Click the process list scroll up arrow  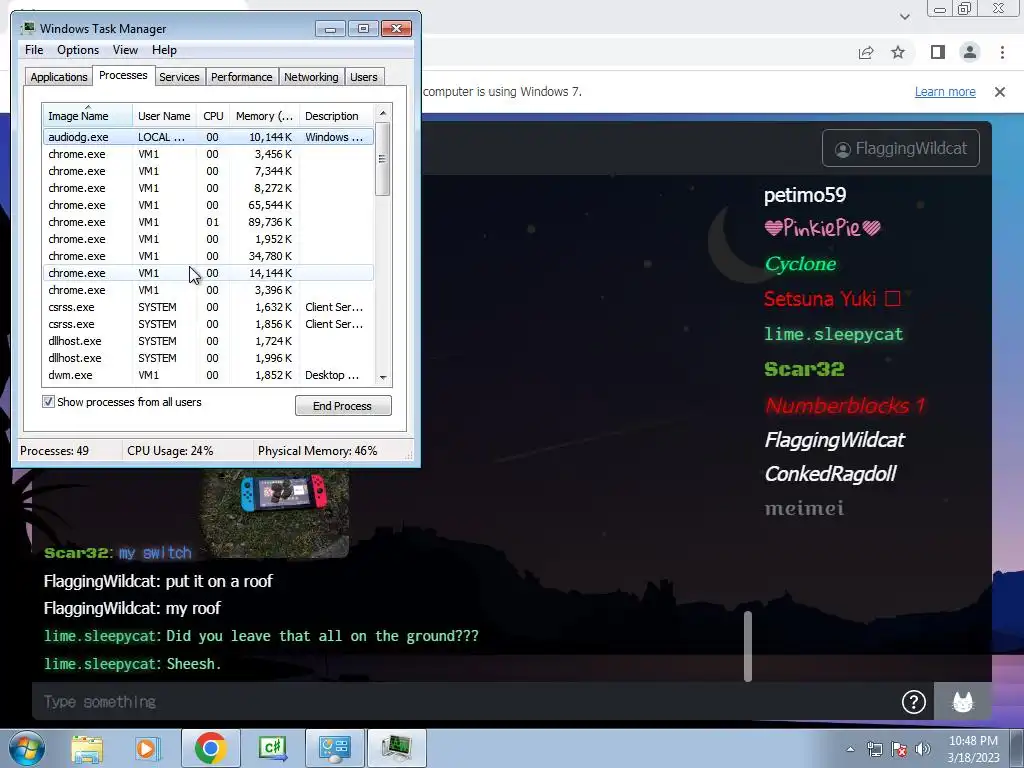[383, 113]
